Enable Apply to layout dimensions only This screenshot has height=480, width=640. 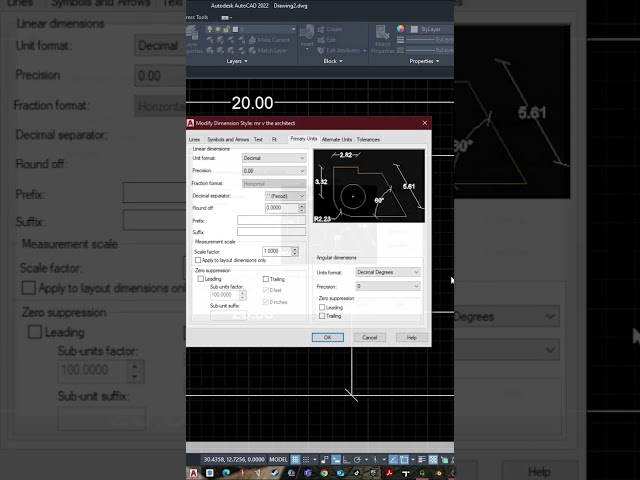tap(198, 260)
